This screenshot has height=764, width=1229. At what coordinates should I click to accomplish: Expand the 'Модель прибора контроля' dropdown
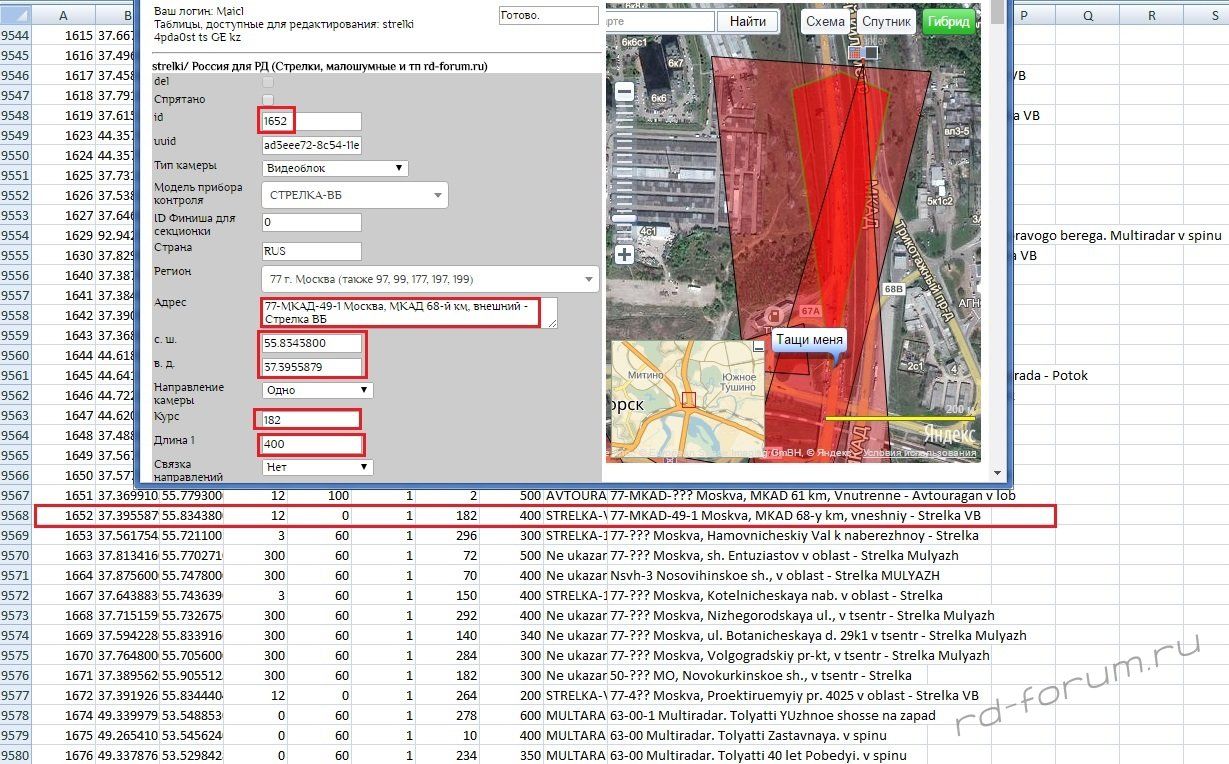[354, 195]
